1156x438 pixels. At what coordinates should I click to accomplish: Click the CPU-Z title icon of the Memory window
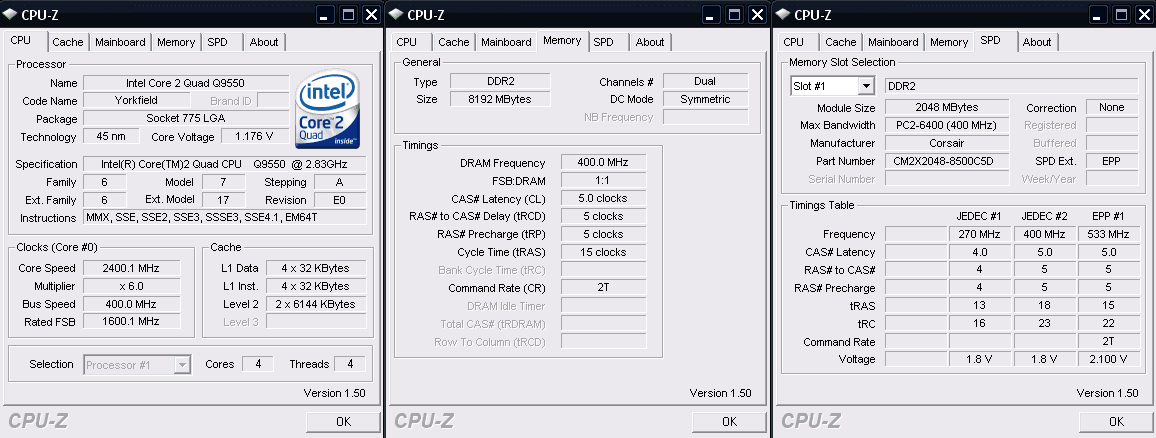[396, 14]
